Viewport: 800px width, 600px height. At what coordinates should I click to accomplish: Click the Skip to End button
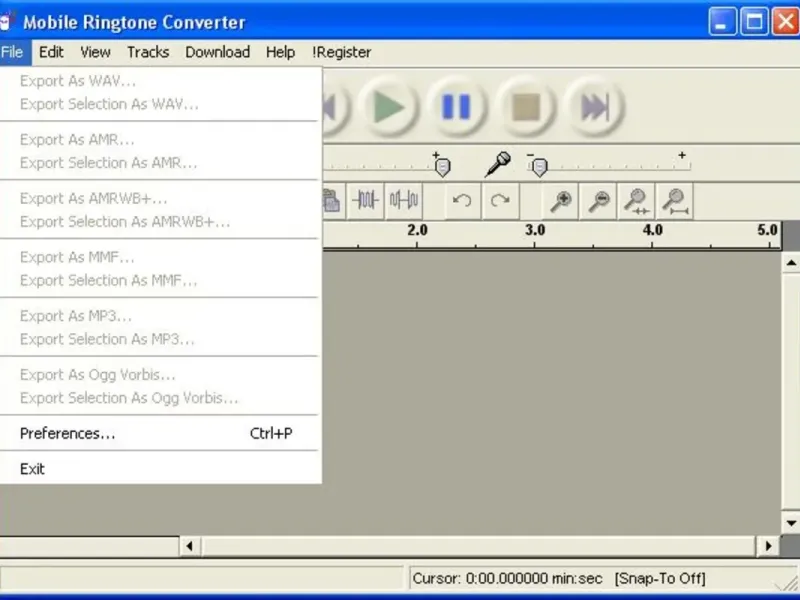(x=594, y=107)
